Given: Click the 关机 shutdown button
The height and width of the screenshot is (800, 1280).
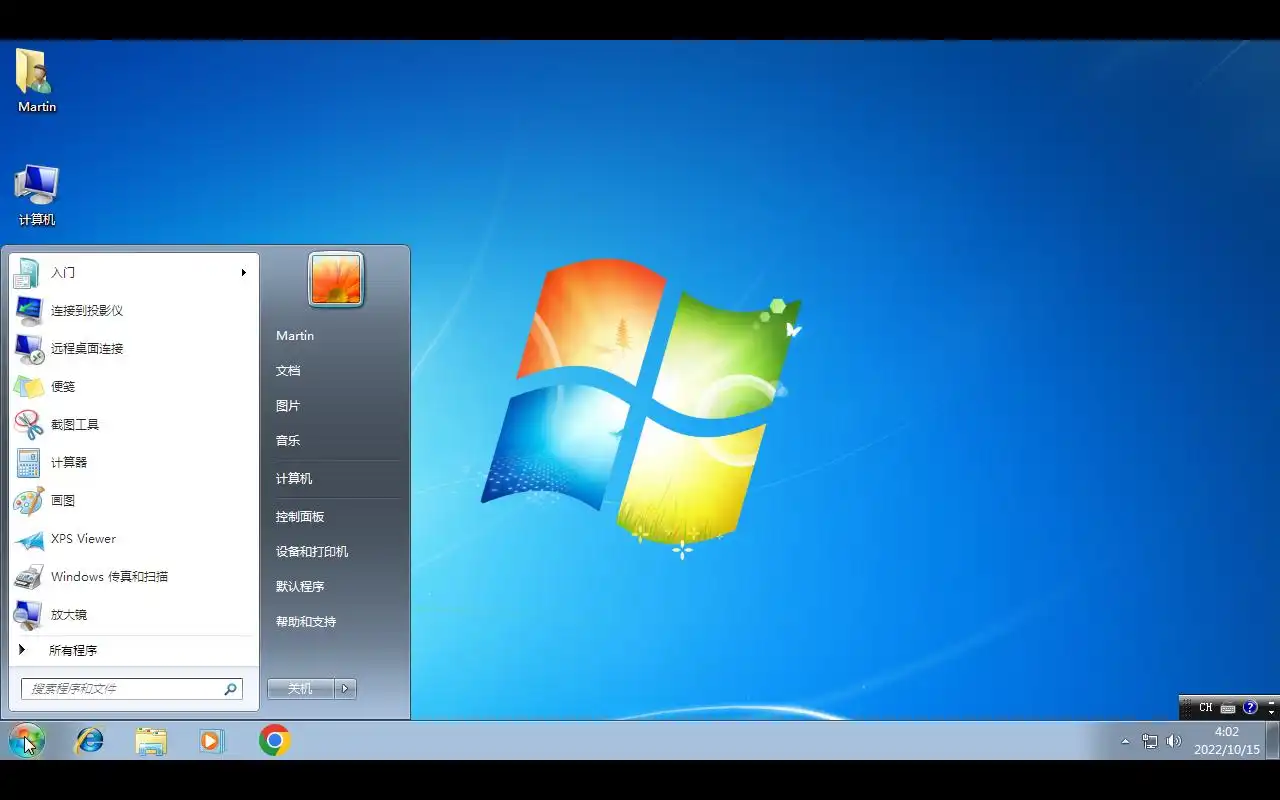Looking at the screenshot, I should pos(301,688).
